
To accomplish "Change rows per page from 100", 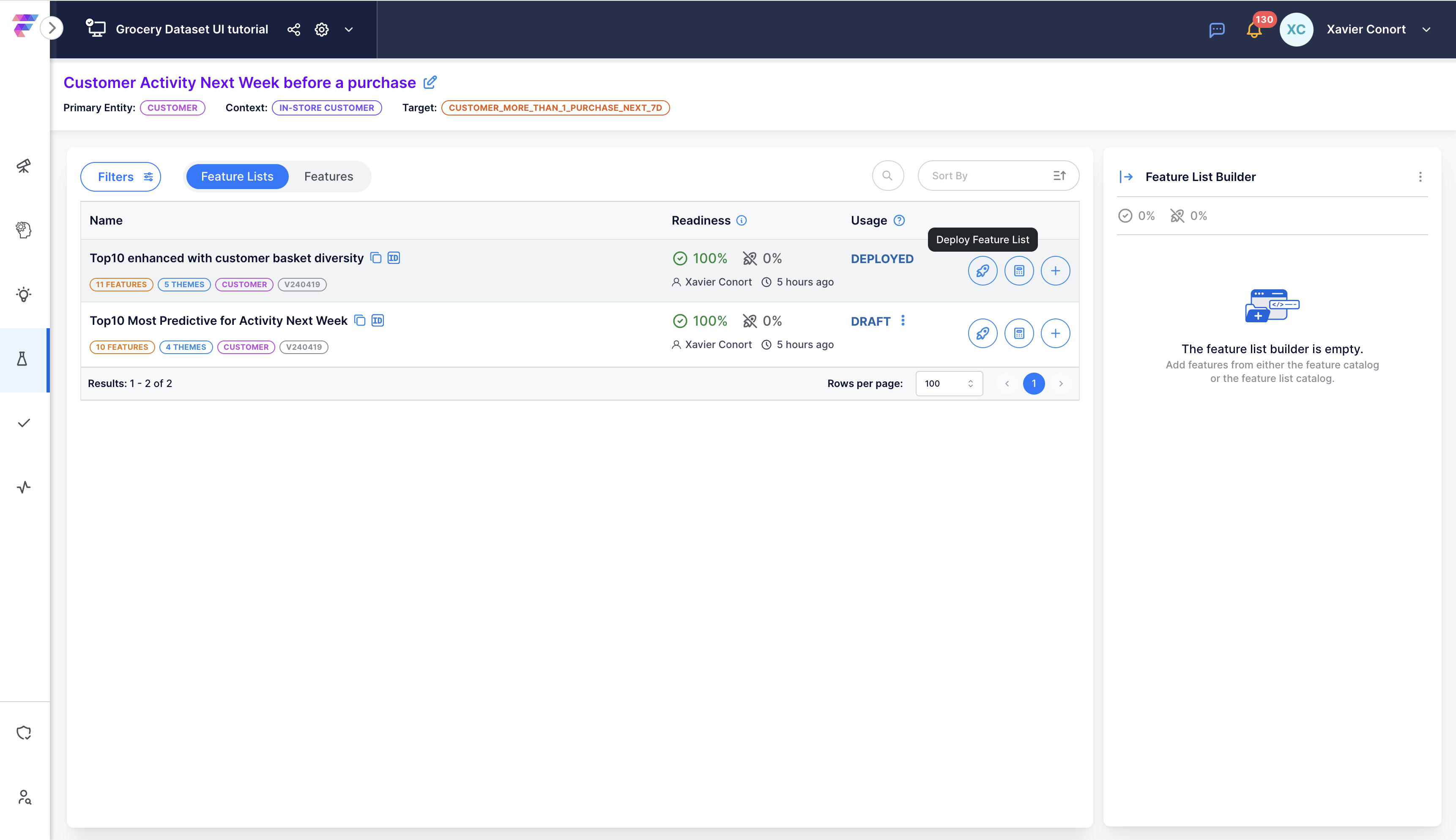I will coord(949,384).
